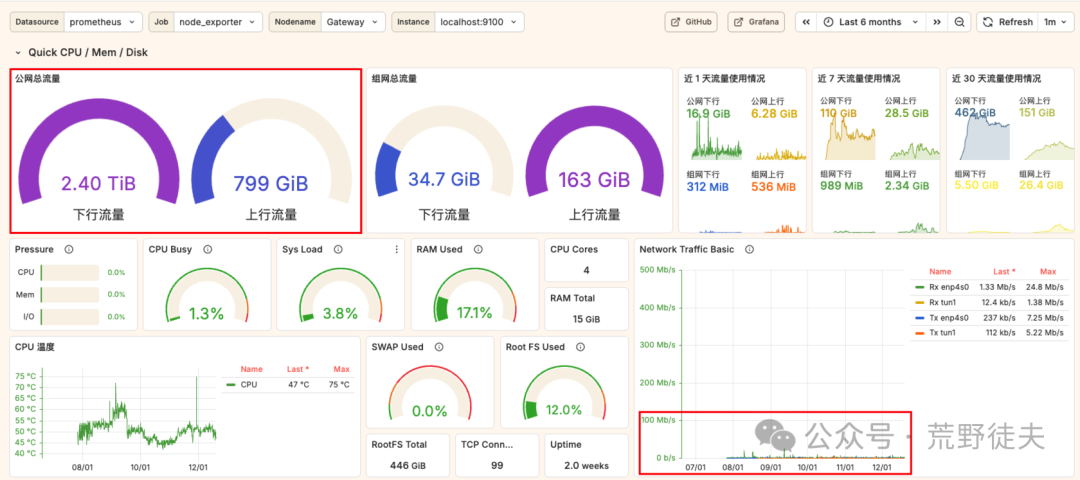The width and height of the screenshot is (1080, 480).
Task: Click the SWAP Used panel info icon
Action: tap(439, 347)
